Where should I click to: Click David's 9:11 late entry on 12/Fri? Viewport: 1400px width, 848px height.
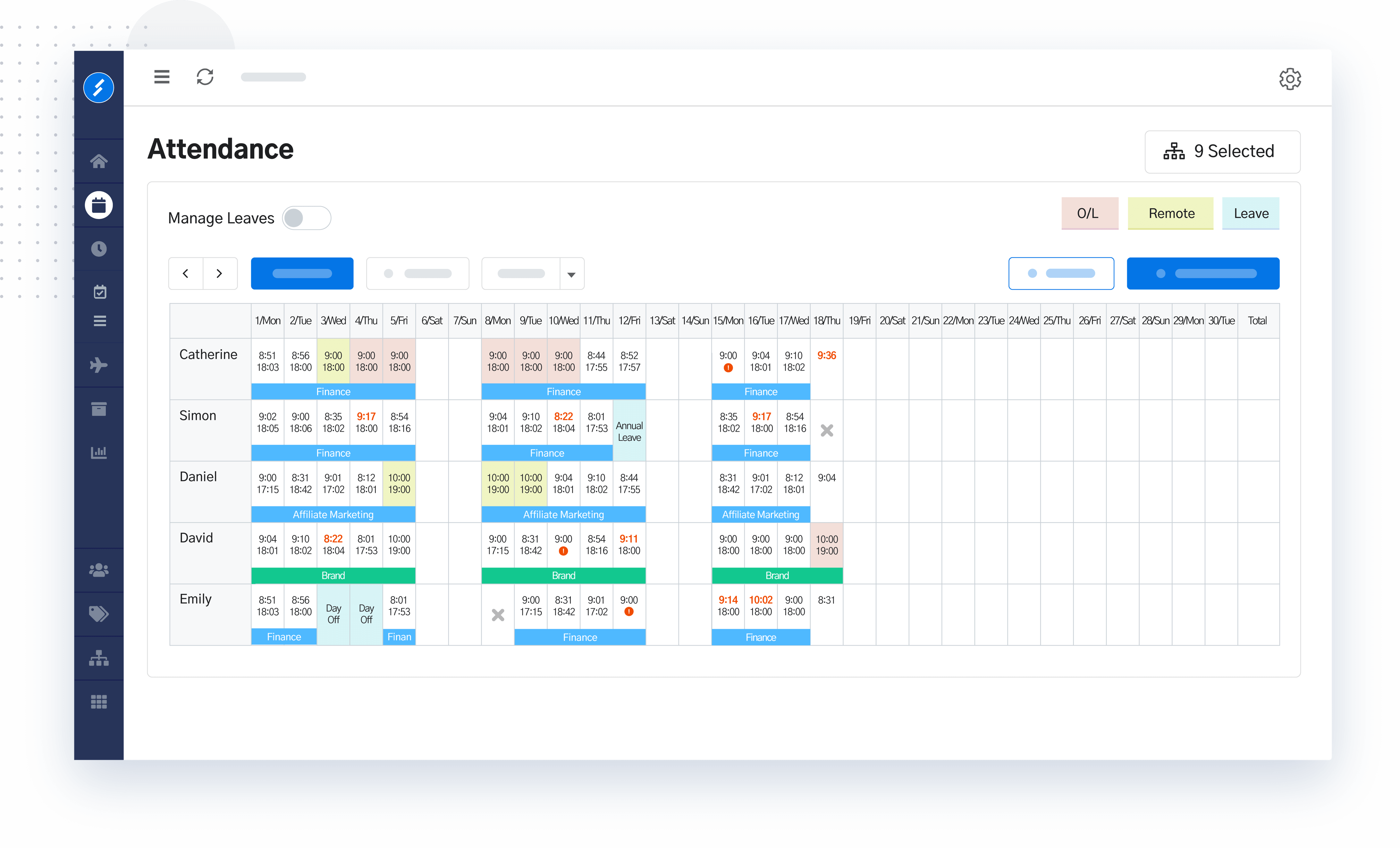[629, 539]
